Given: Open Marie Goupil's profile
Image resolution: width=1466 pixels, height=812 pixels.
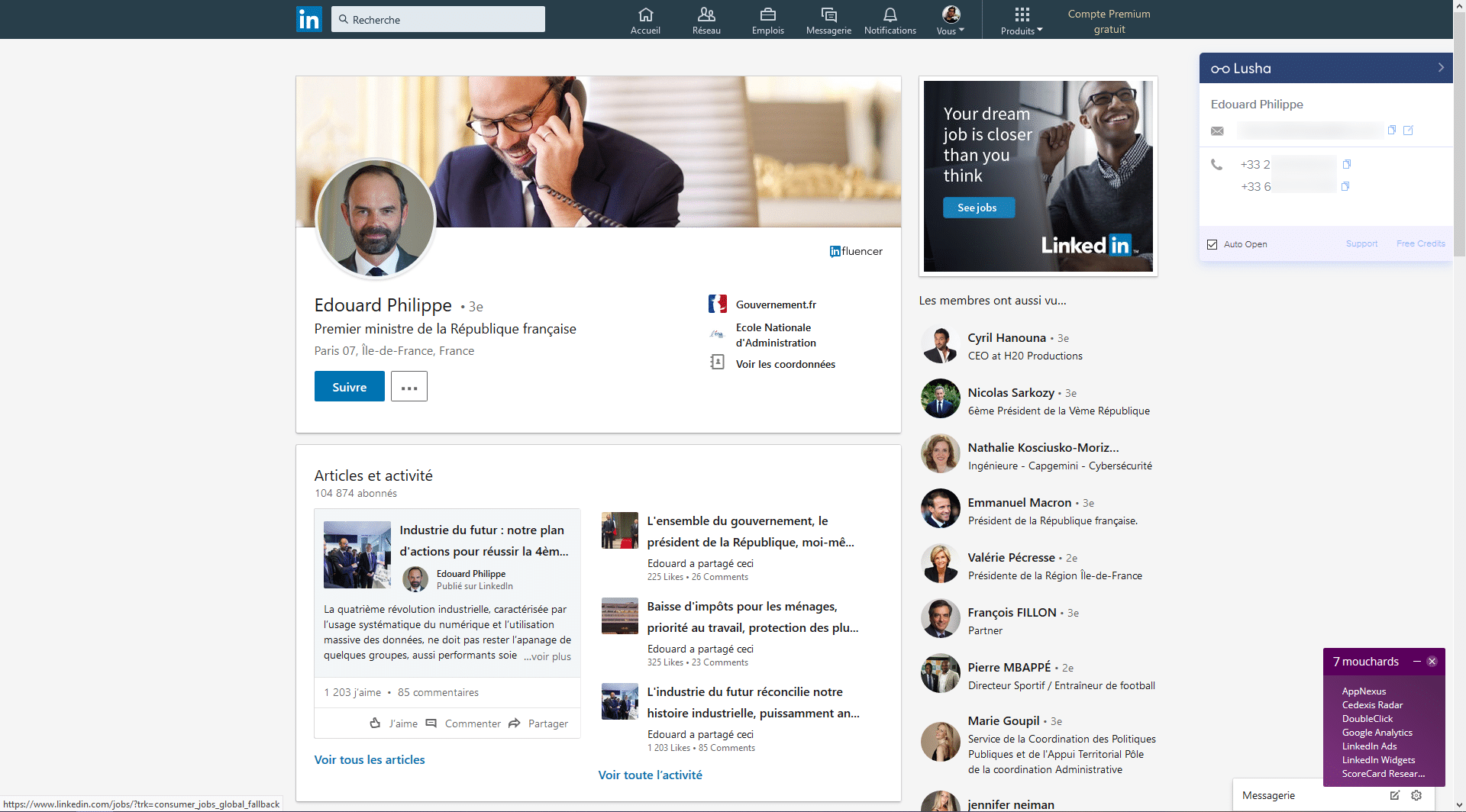Looking at the screenshot, I should pos(1003,721).
